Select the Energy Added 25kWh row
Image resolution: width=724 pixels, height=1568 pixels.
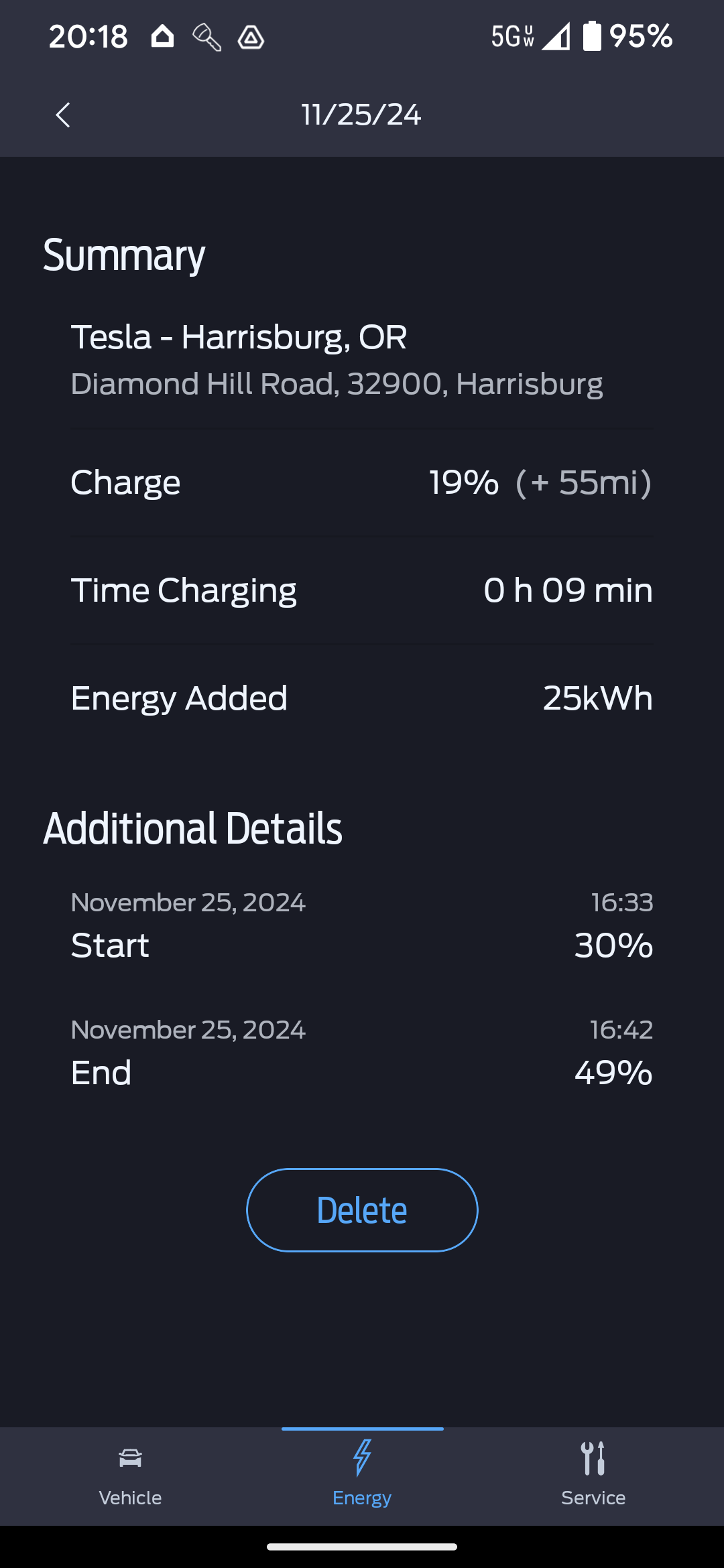pos(362,698)
